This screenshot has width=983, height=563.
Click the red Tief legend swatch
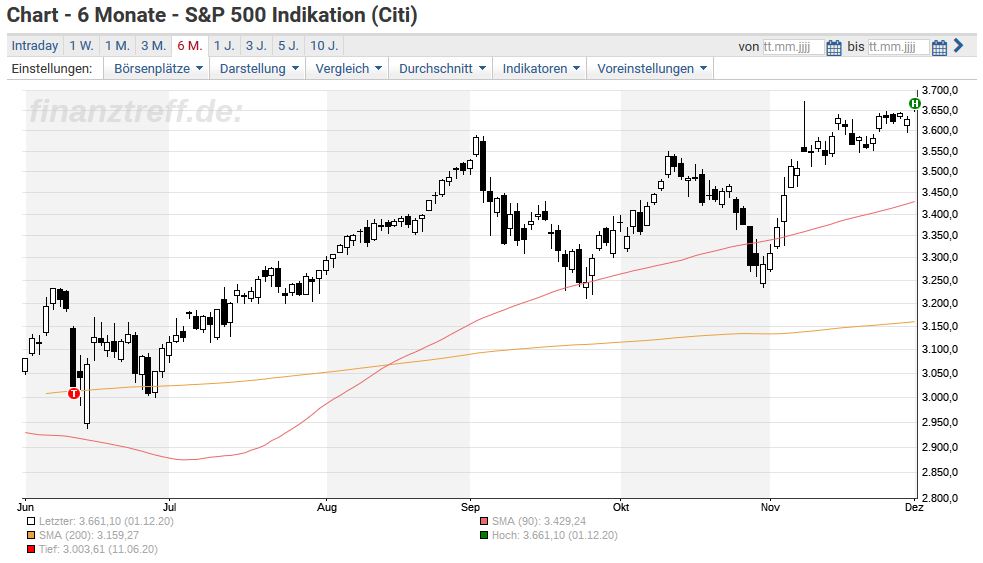pos(31,550)
